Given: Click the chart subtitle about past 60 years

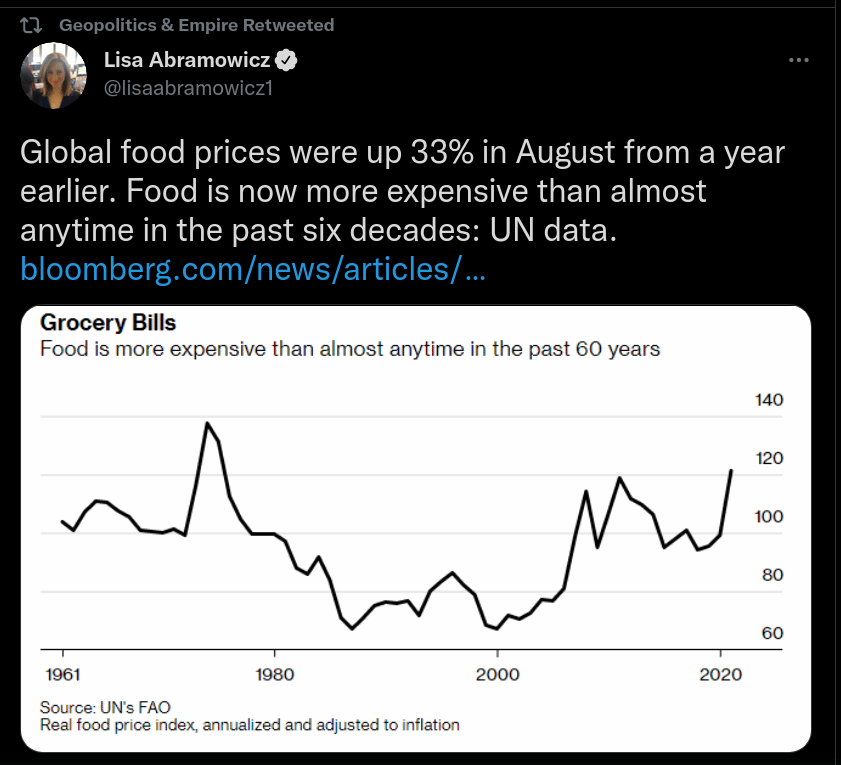Looking at the screenshot, I should tap(349, 349).
